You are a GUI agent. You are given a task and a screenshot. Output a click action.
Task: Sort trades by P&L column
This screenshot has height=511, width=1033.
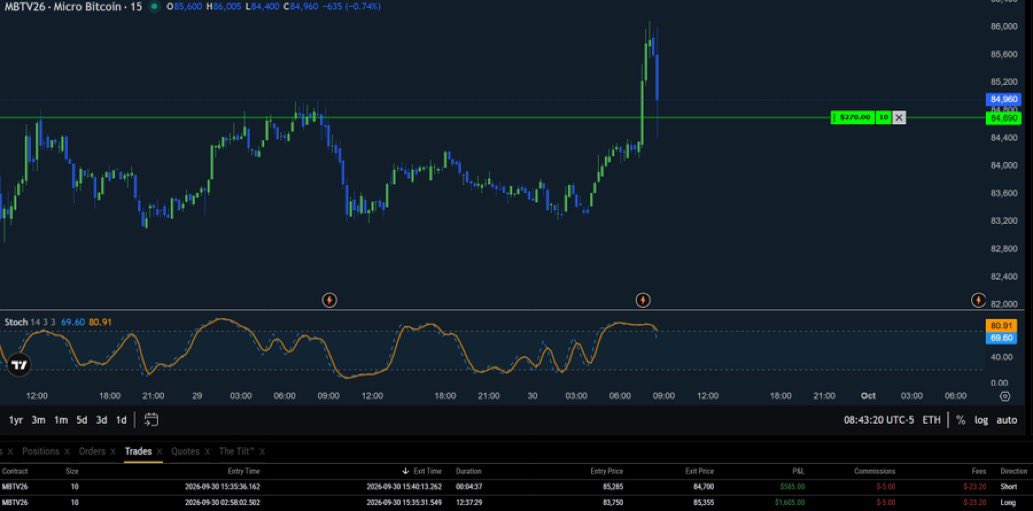[x=798, y=471]
